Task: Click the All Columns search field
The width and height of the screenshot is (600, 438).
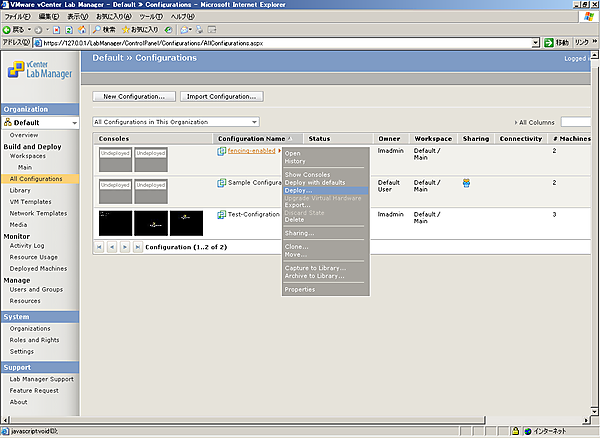Action: 575,121
